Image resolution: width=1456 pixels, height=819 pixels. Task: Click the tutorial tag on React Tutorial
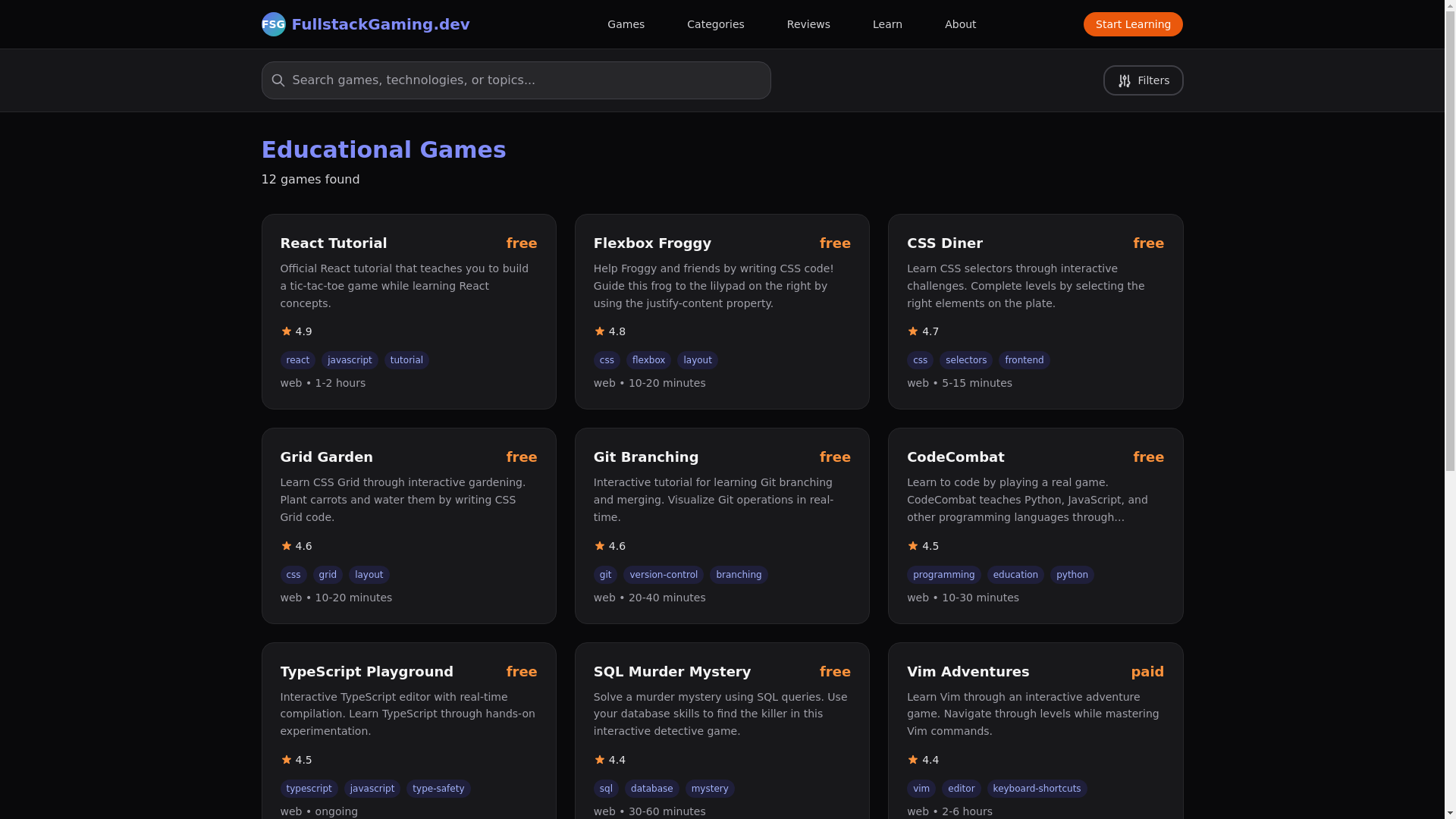point(406,360)
